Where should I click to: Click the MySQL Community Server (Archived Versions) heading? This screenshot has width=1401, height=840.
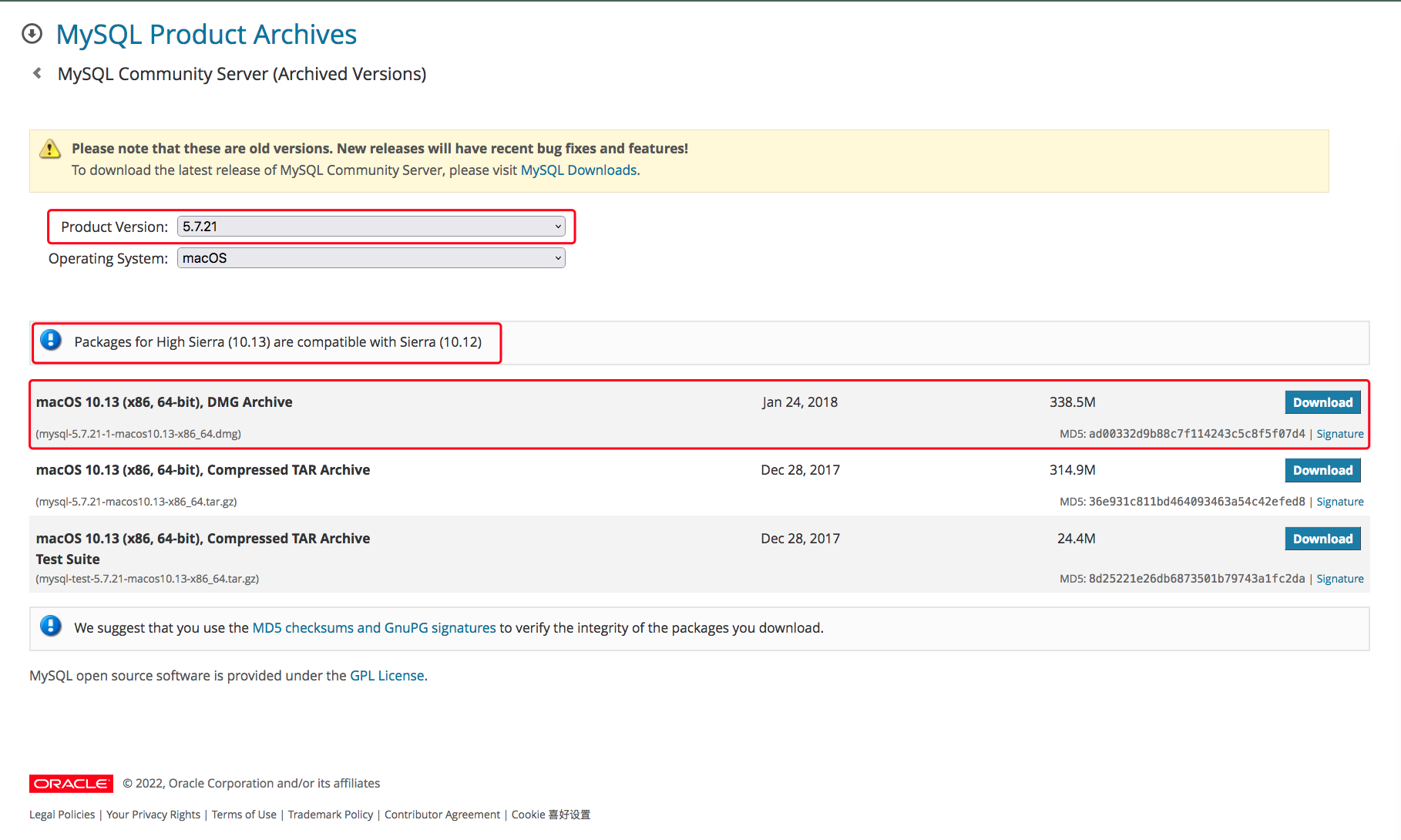pos(242,74)
